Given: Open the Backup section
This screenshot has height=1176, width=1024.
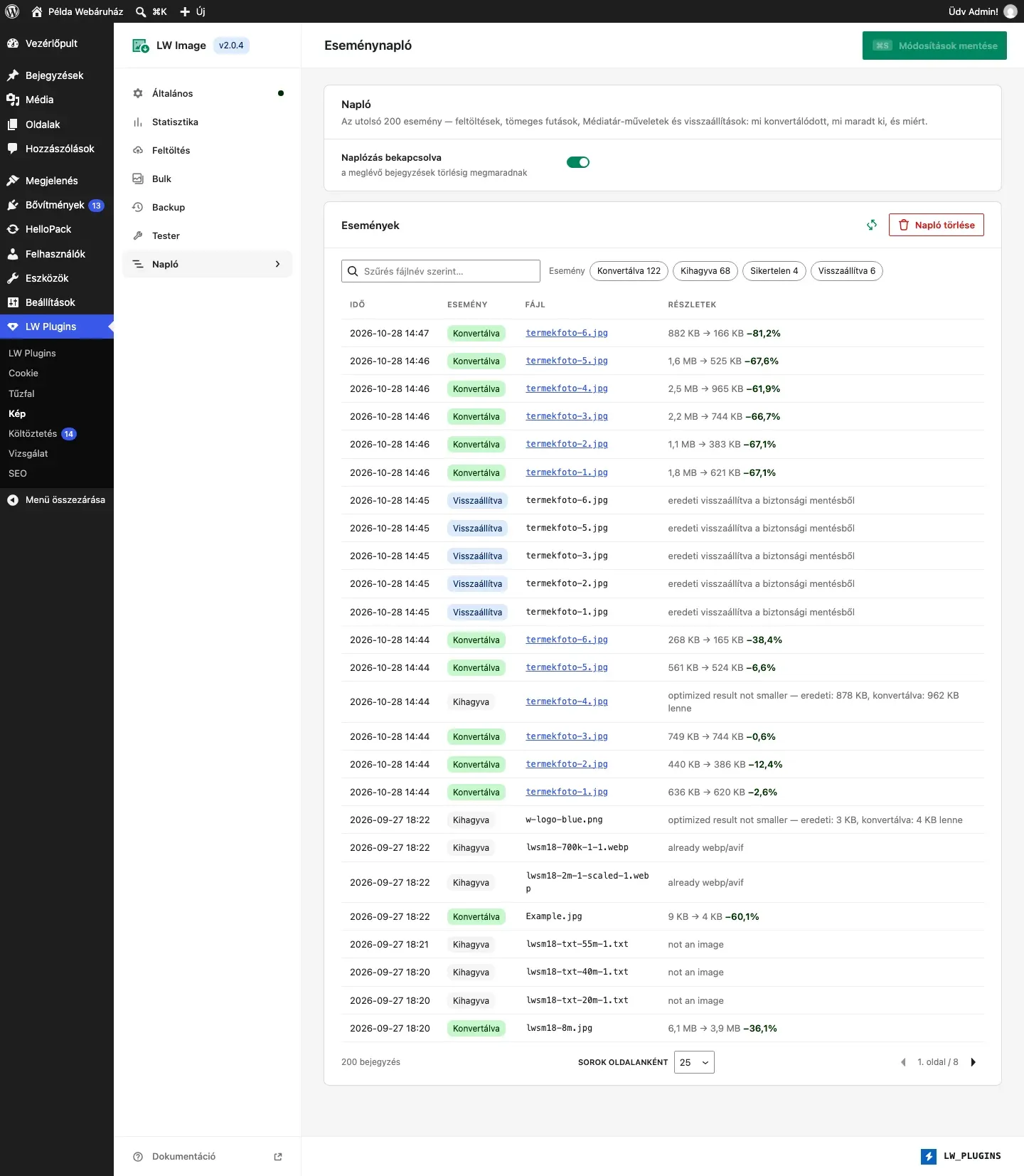Looking at the screenshot, I should [208, 207].
